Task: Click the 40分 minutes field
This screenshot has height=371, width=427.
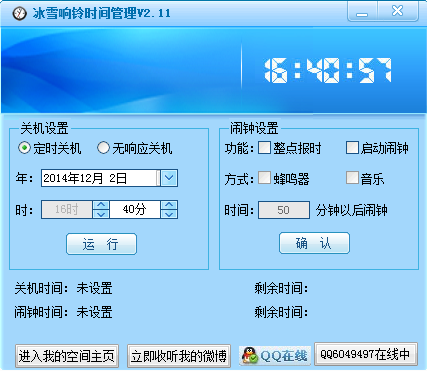Action: click(135, 210)
